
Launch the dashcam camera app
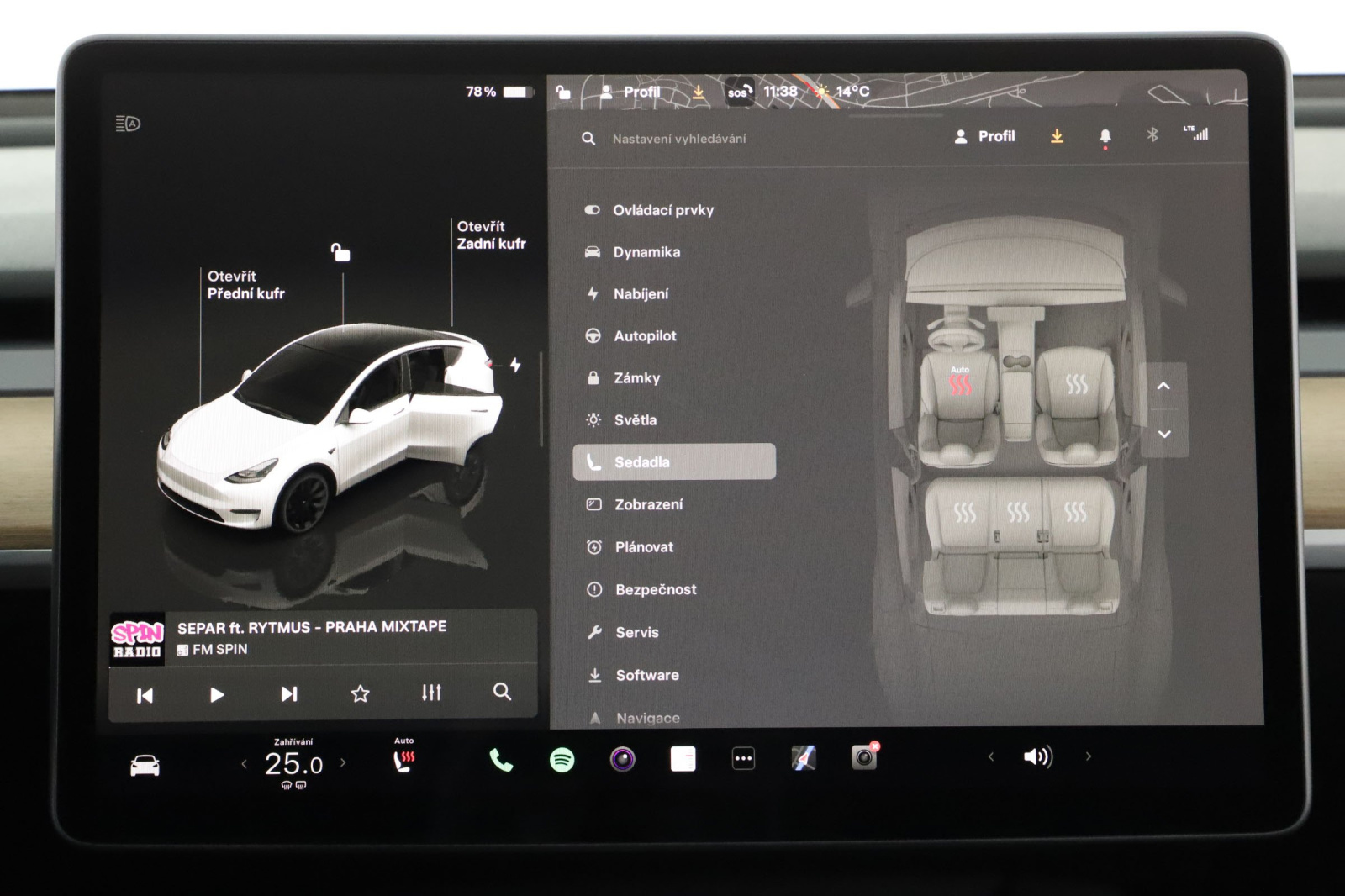click(864, 758)
